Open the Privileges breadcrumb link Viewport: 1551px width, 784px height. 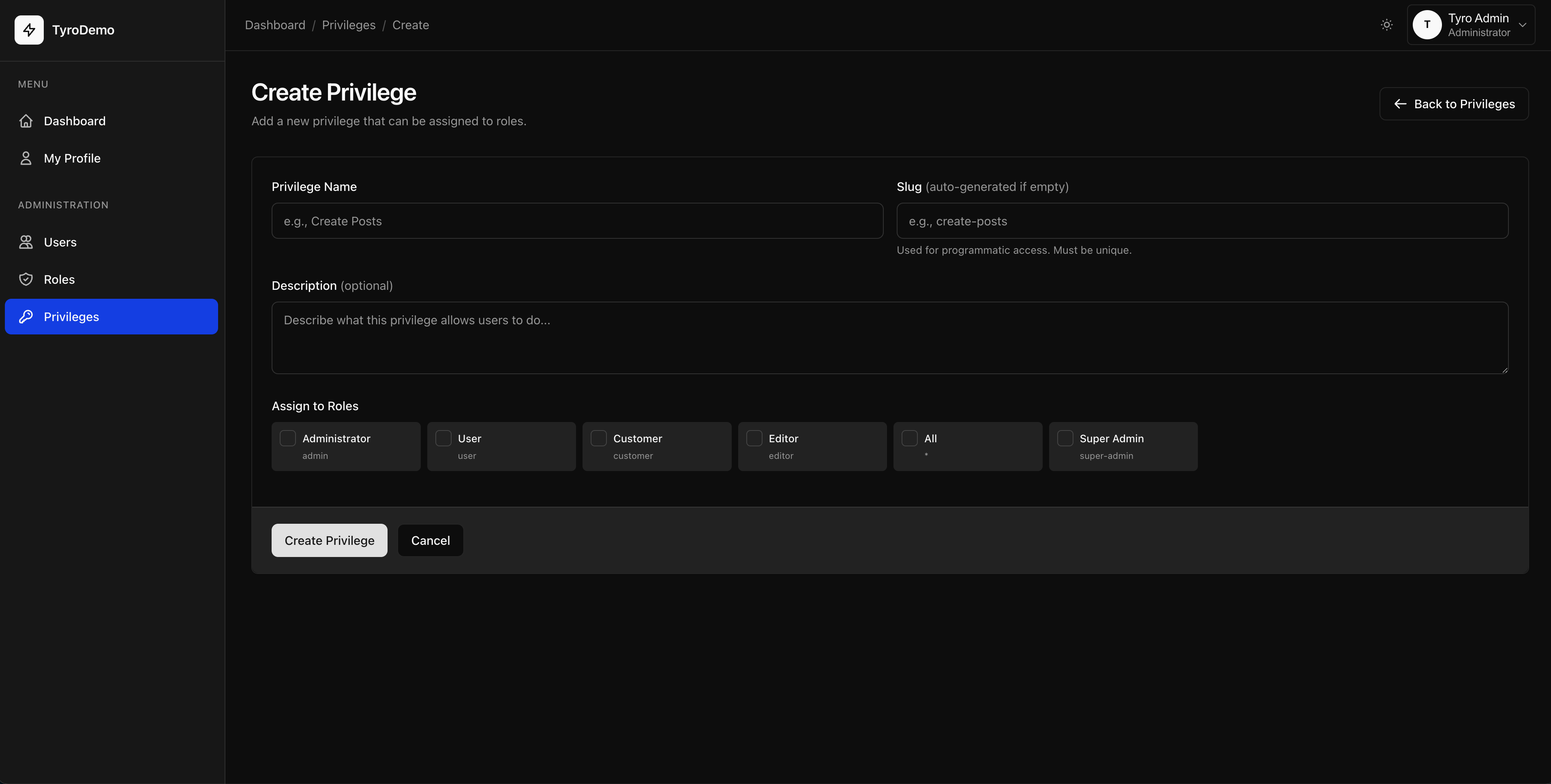(x=349, y=25)
